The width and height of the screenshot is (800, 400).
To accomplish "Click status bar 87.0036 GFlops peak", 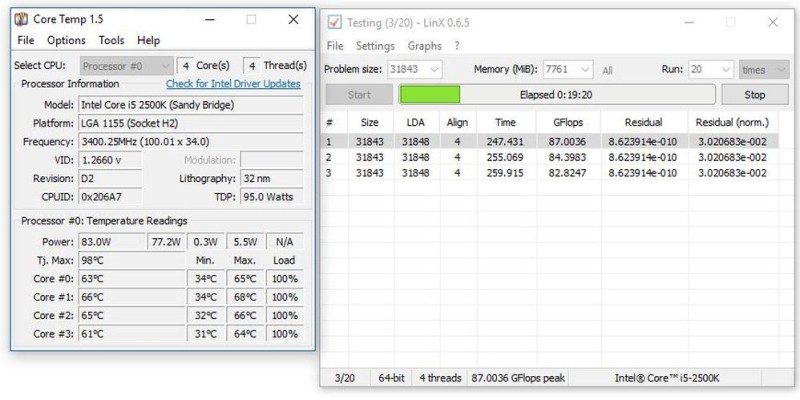I will [518, 378].
